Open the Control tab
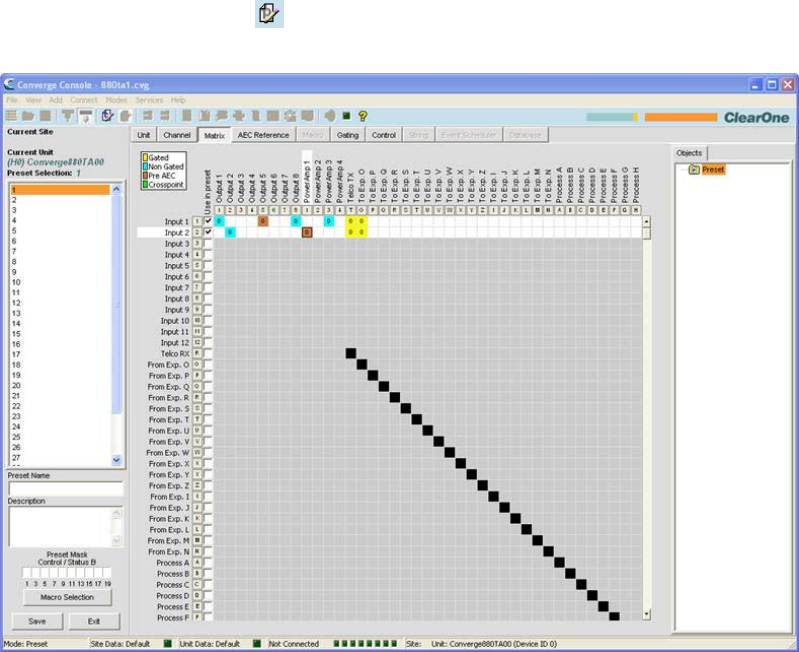The width and height of the screenshot is (799, 652). 384,135
